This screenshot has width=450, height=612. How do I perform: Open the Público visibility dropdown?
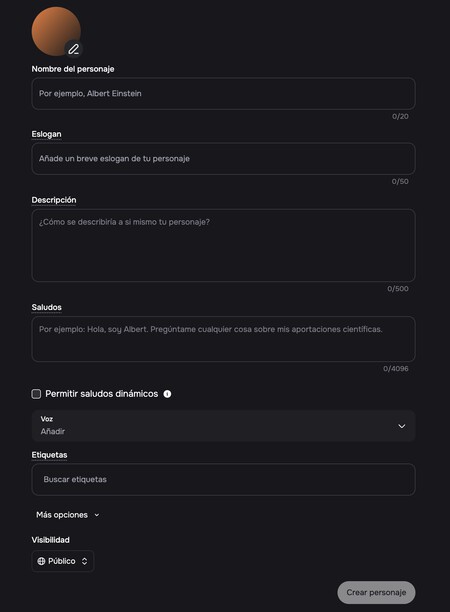point(63,561)
